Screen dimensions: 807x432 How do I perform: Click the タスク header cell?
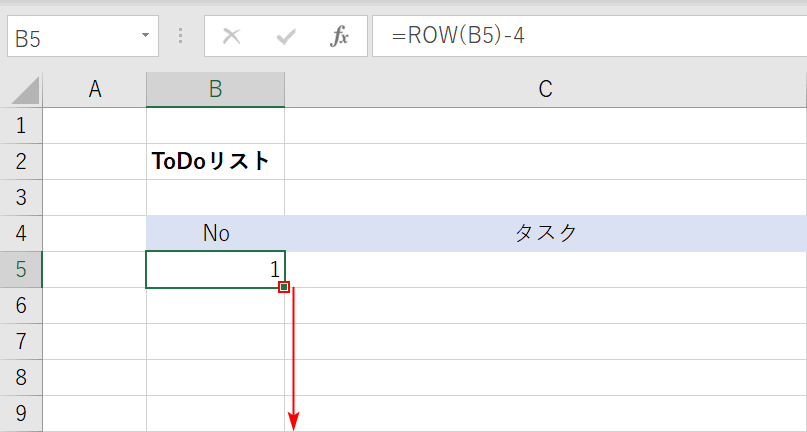[545, 233]
